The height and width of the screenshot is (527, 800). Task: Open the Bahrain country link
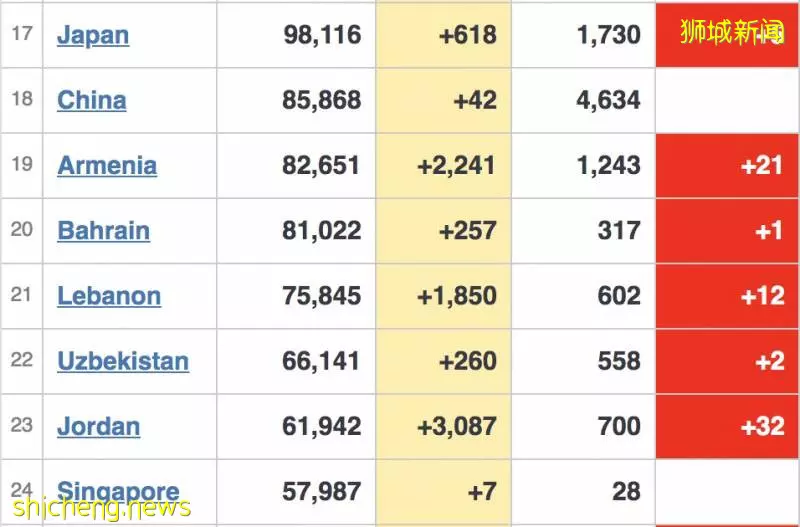[x=104, y=231]
